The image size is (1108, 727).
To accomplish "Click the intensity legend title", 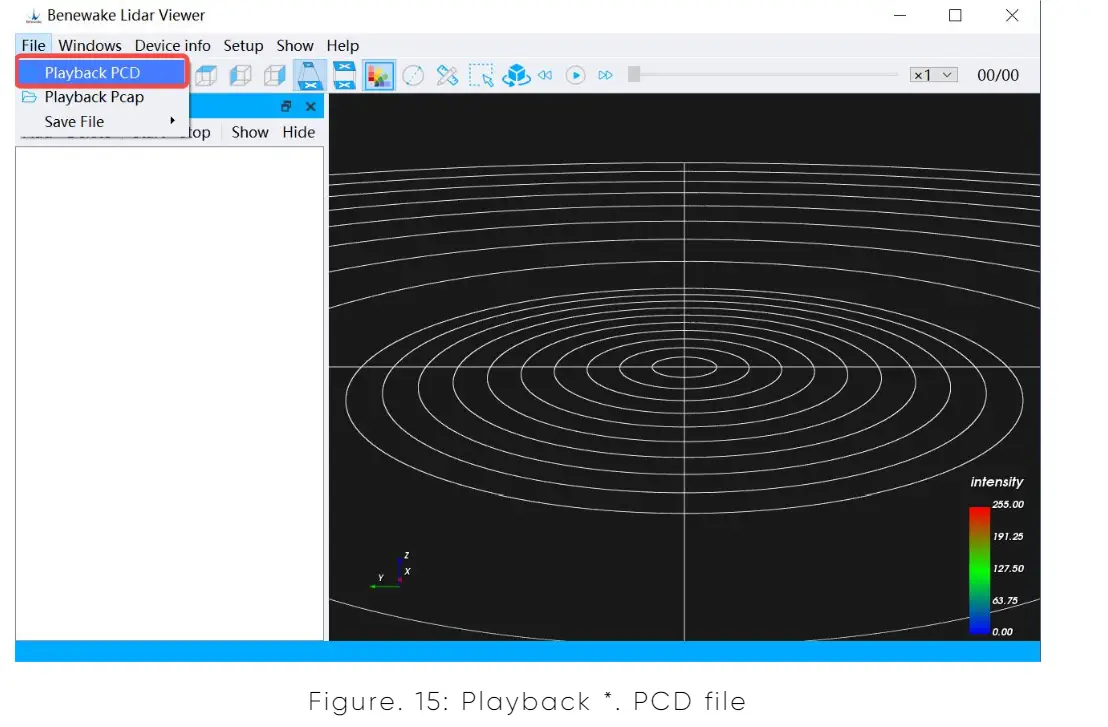I will tap(996, 482).
